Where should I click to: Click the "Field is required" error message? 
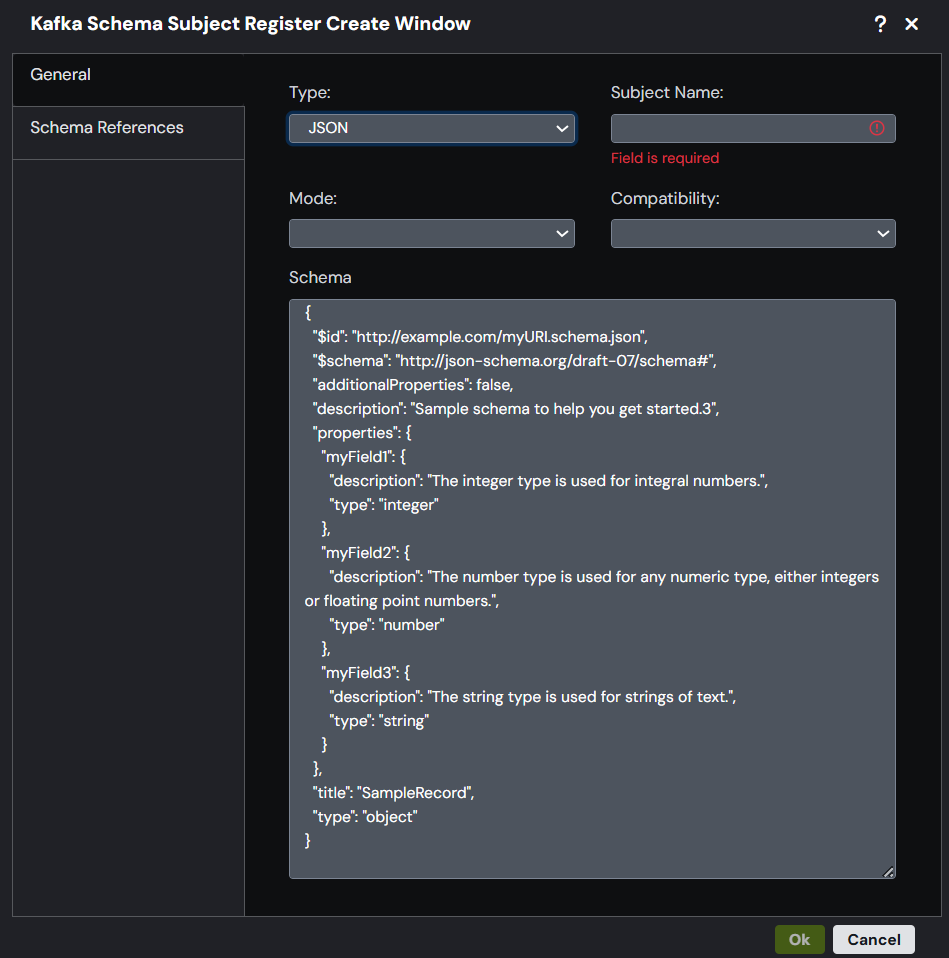pos(665,158)
